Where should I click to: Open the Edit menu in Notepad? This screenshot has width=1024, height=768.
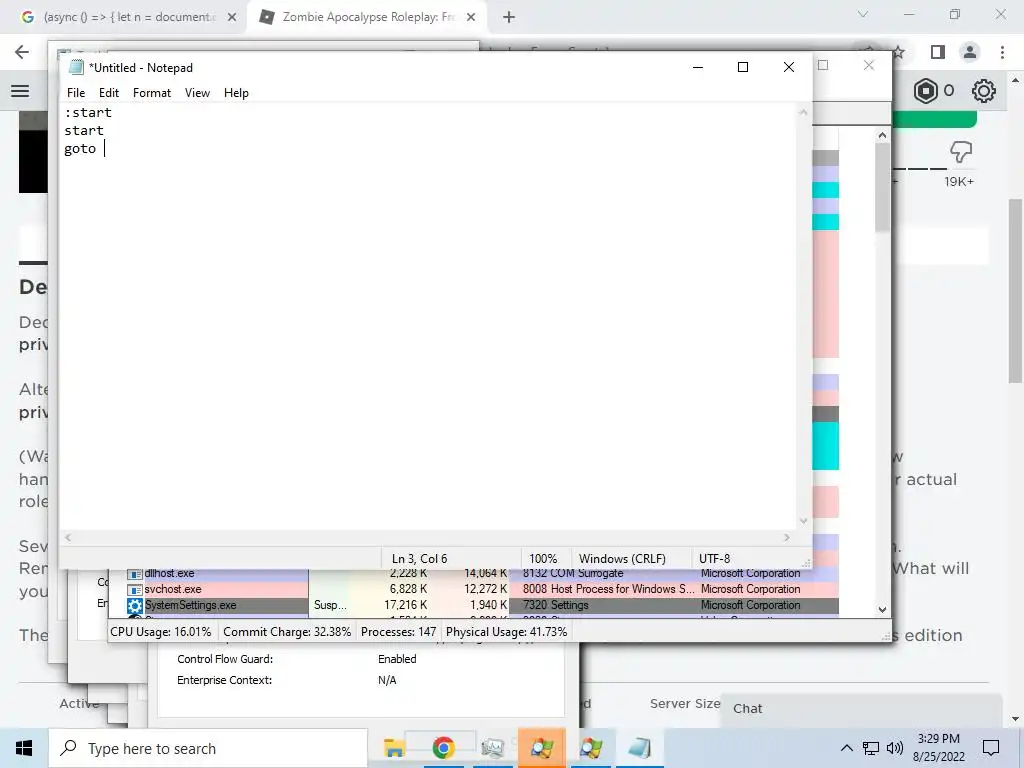point(108,93)
